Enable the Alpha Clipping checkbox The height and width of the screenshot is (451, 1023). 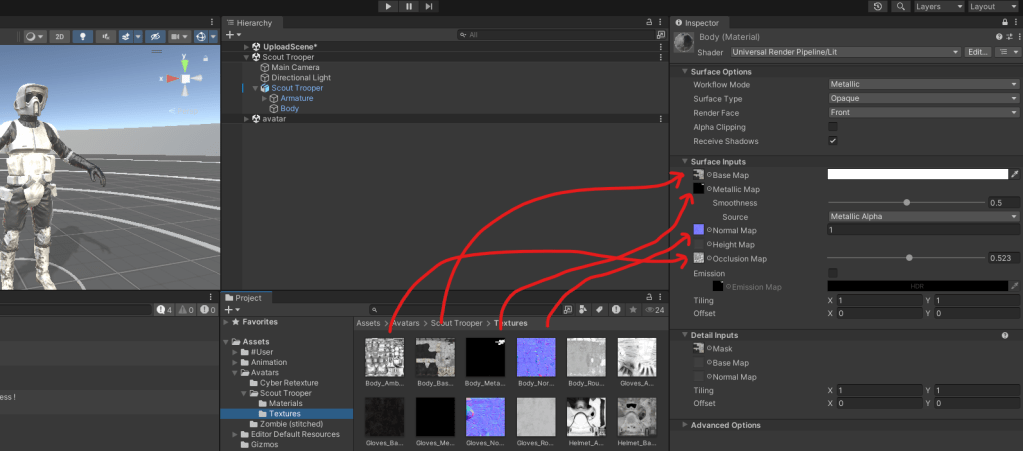coord(833,127)
